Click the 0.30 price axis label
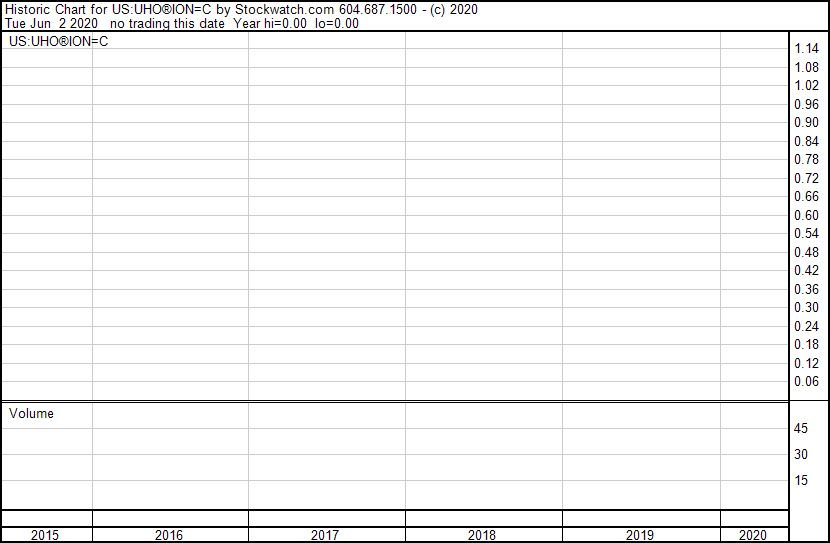This screenshot has width=830, height=543. click(806, 307)
